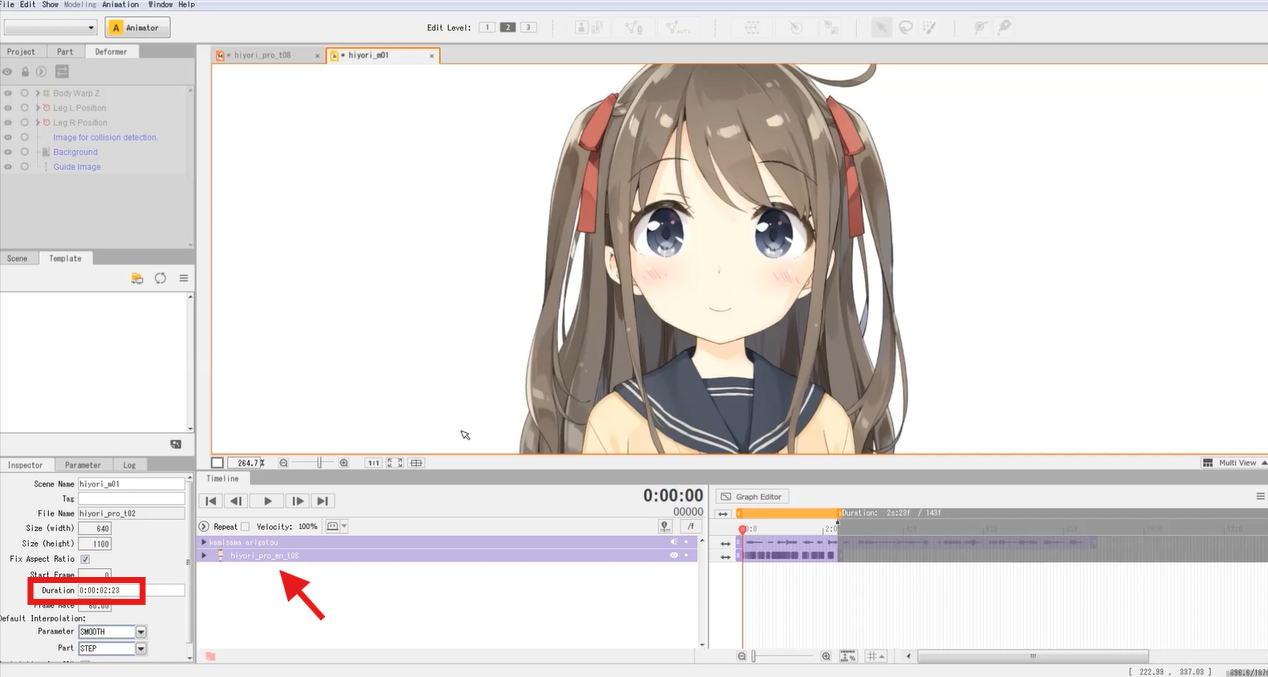The height and width of the screenshot is (677, 1268).
Task: Click the template refresh icon
Action: (x=160, y=278)
